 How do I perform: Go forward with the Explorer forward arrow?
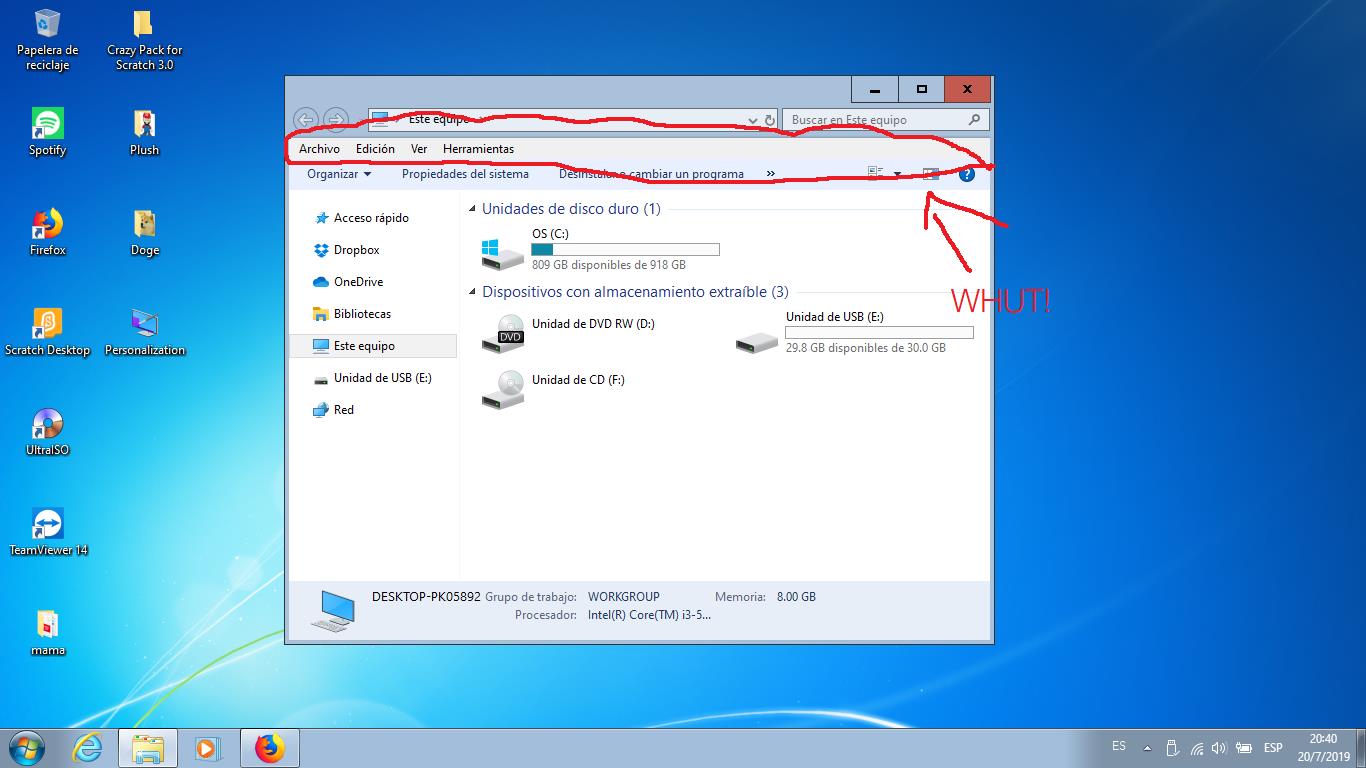point(336,119)
